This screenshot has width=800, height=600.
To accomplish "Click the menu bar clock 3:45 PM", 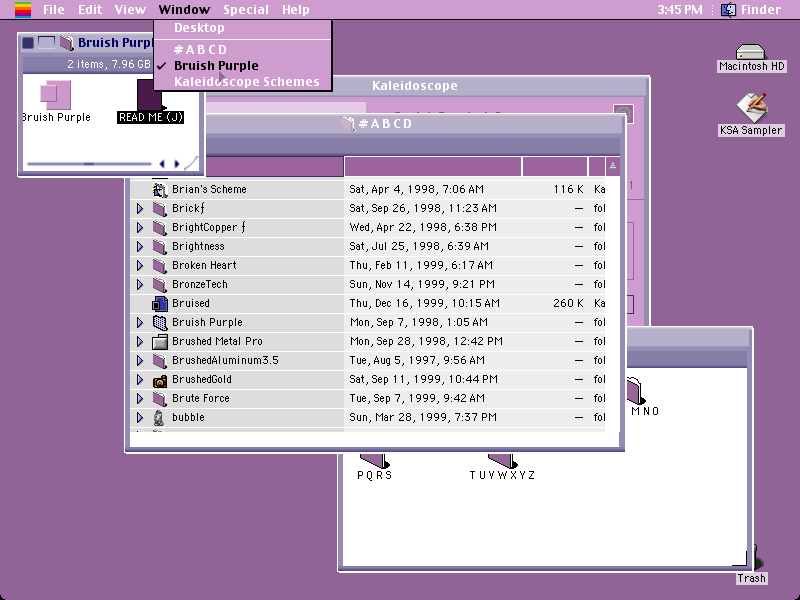I will (x=680, y=10).
